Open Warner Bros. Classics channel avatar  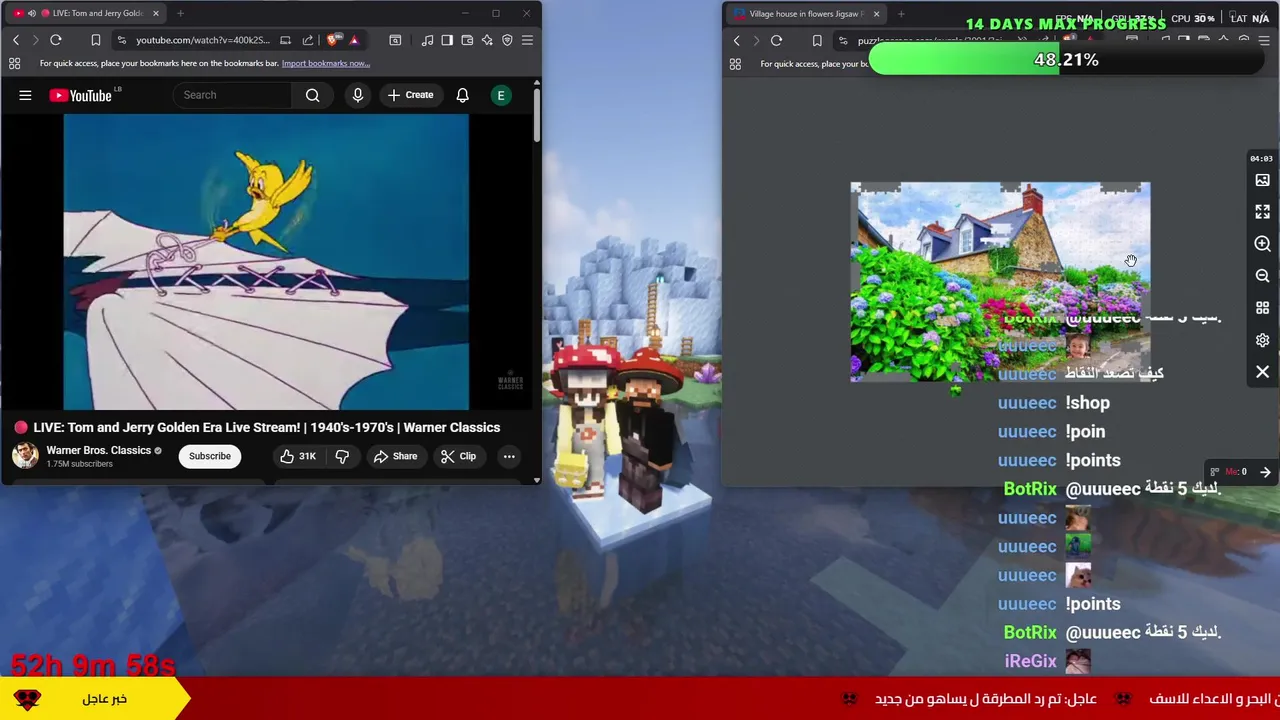point(25,456)
